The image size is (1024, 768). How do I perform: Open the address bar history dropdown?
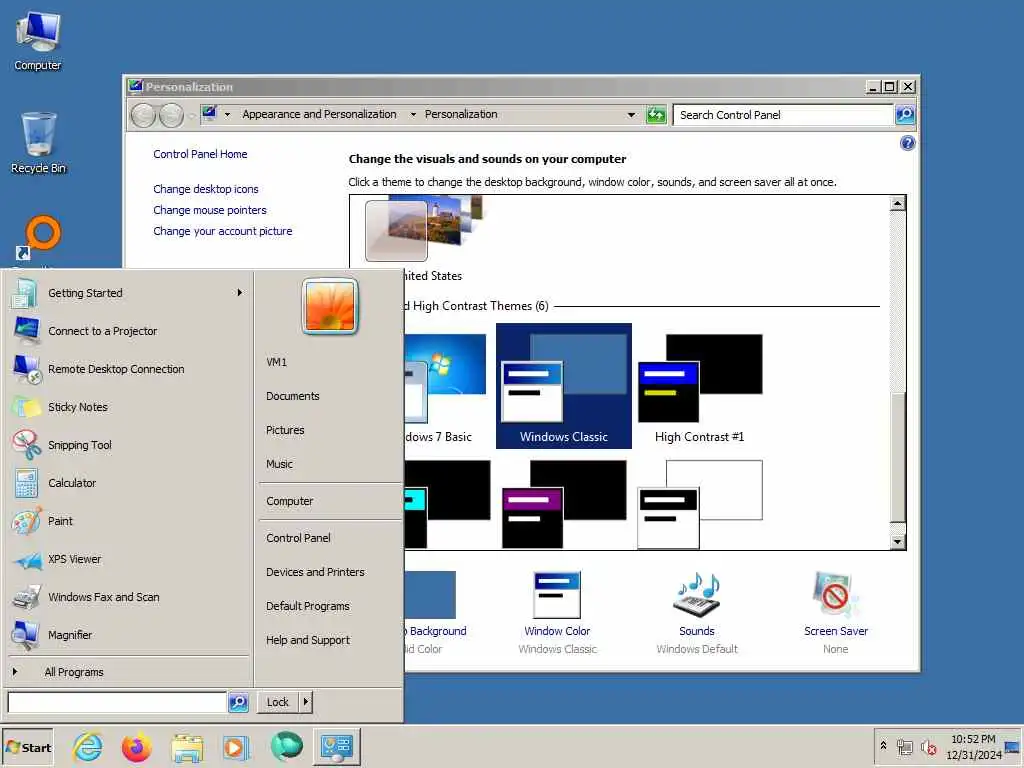631,115
